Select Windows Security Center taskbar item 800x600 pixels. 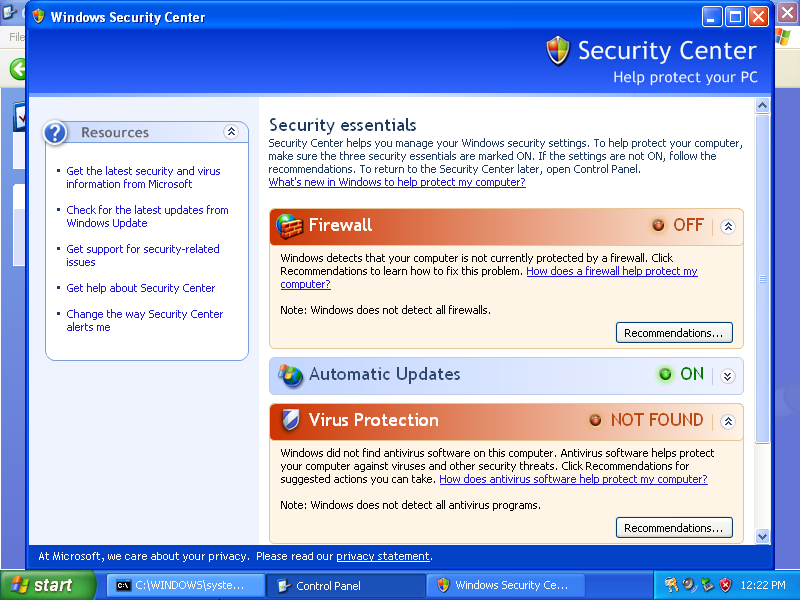(505, 585)
